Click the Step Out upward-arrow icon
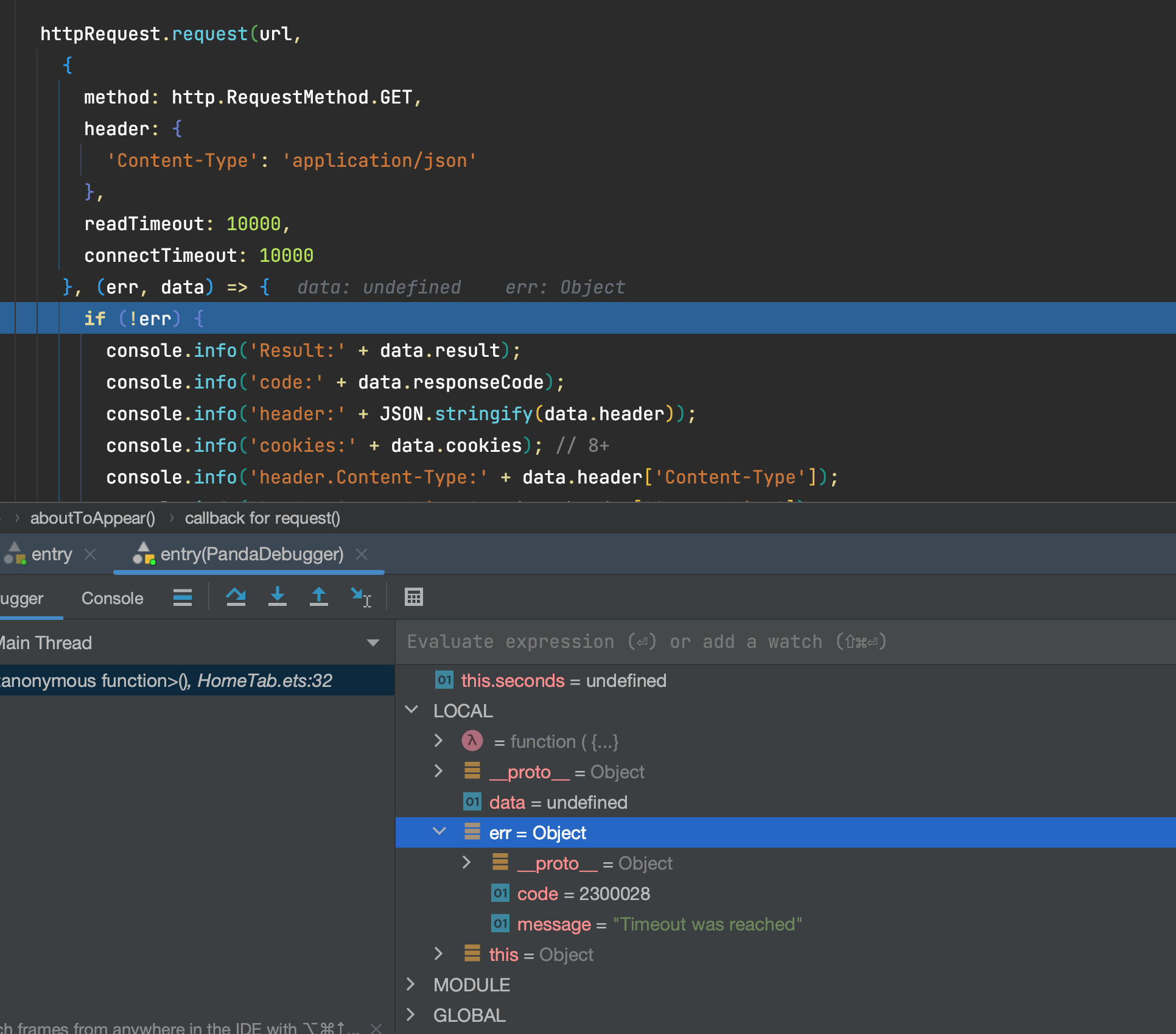 [319, 597]
